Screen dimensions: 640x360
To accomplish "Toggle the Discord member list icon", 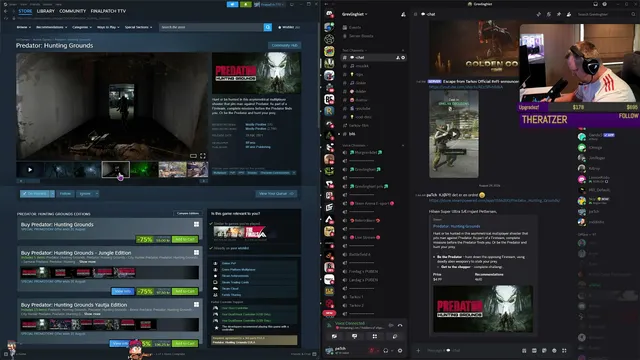I will tap(569, 14).
